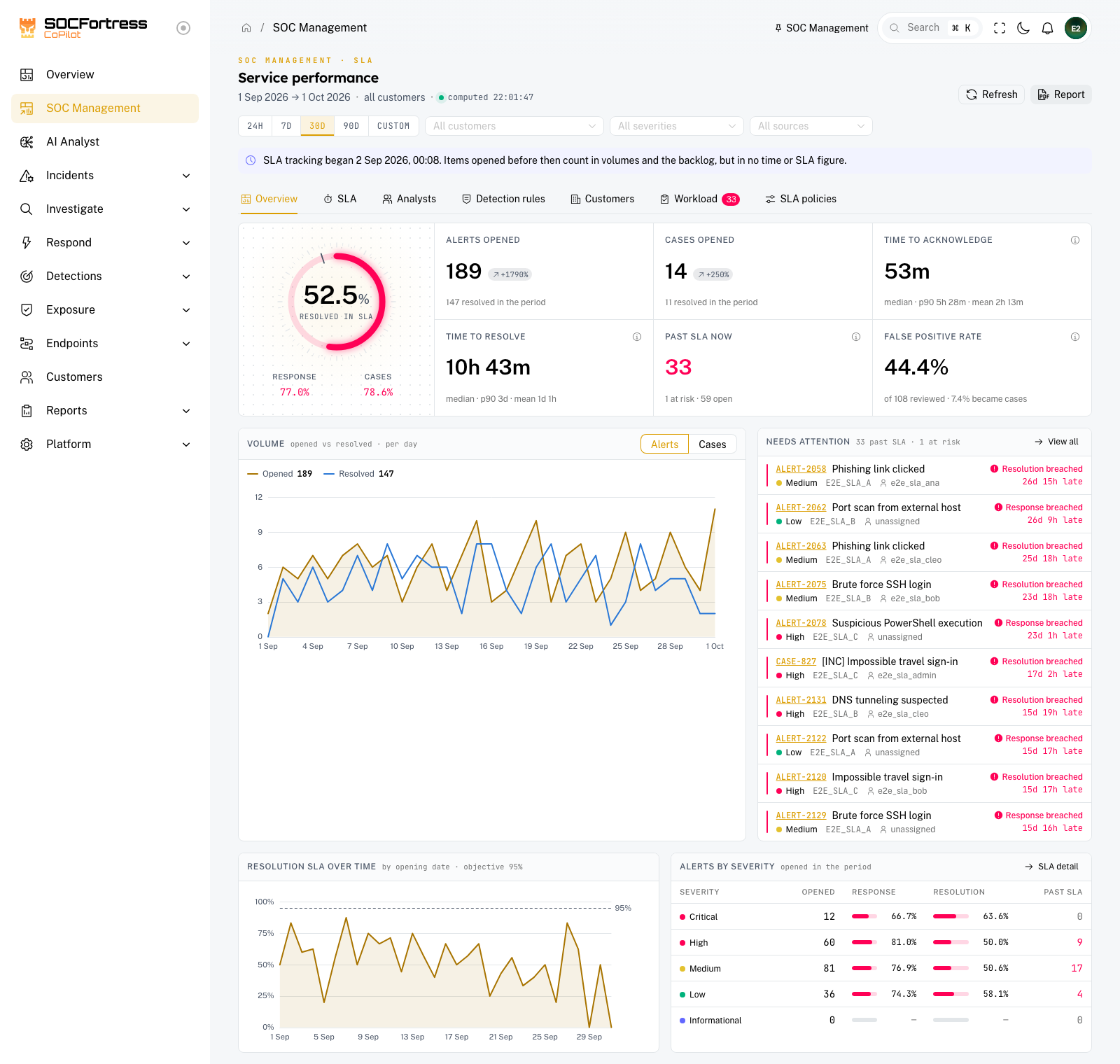This screenshot has height=1064, width=1120.
Task: Click the home breadcrumb icon
Action: (246, 28)
